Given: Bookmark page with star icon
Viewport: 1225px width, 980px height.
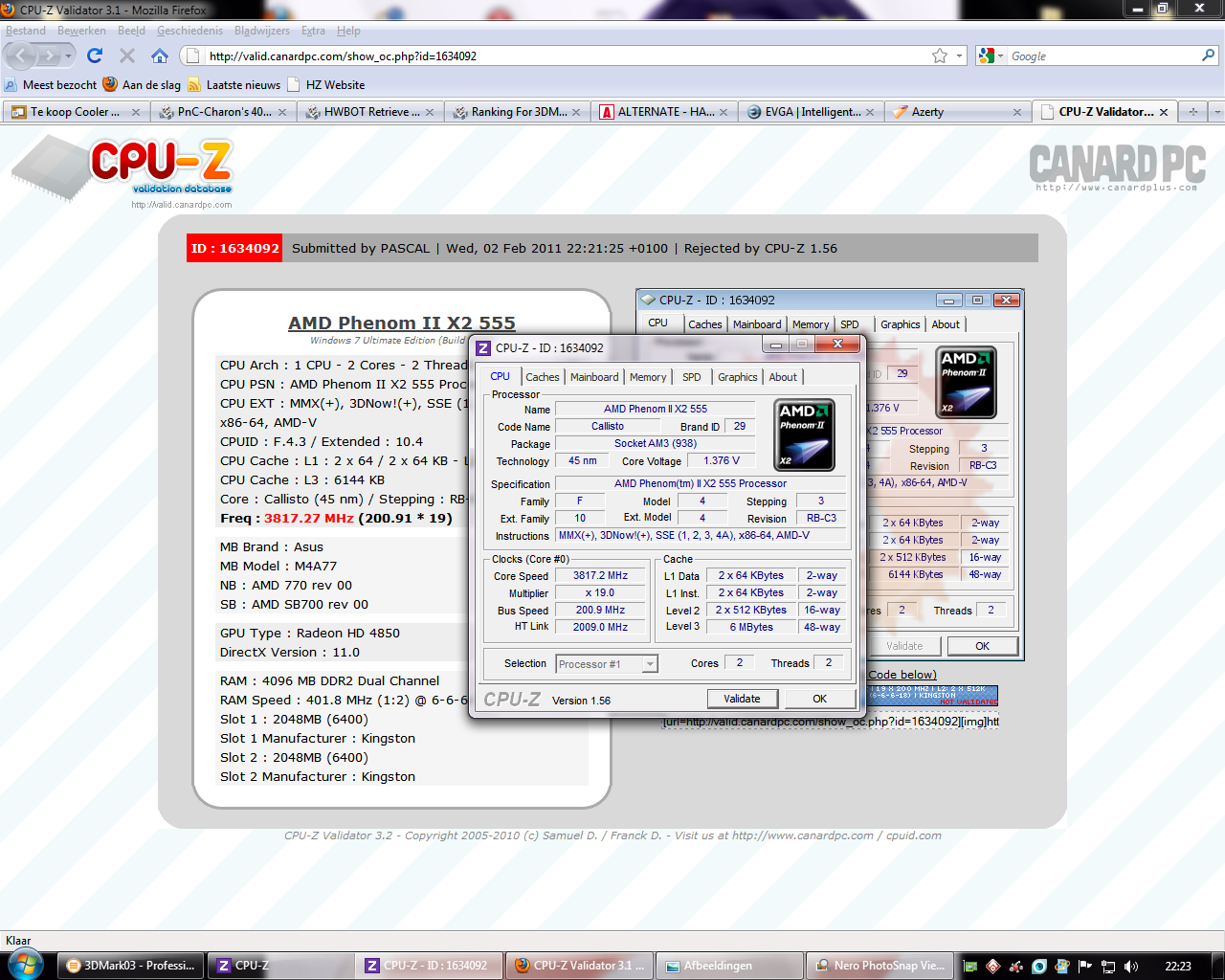Looking at the screenshot, I should [x=940, y=56].
